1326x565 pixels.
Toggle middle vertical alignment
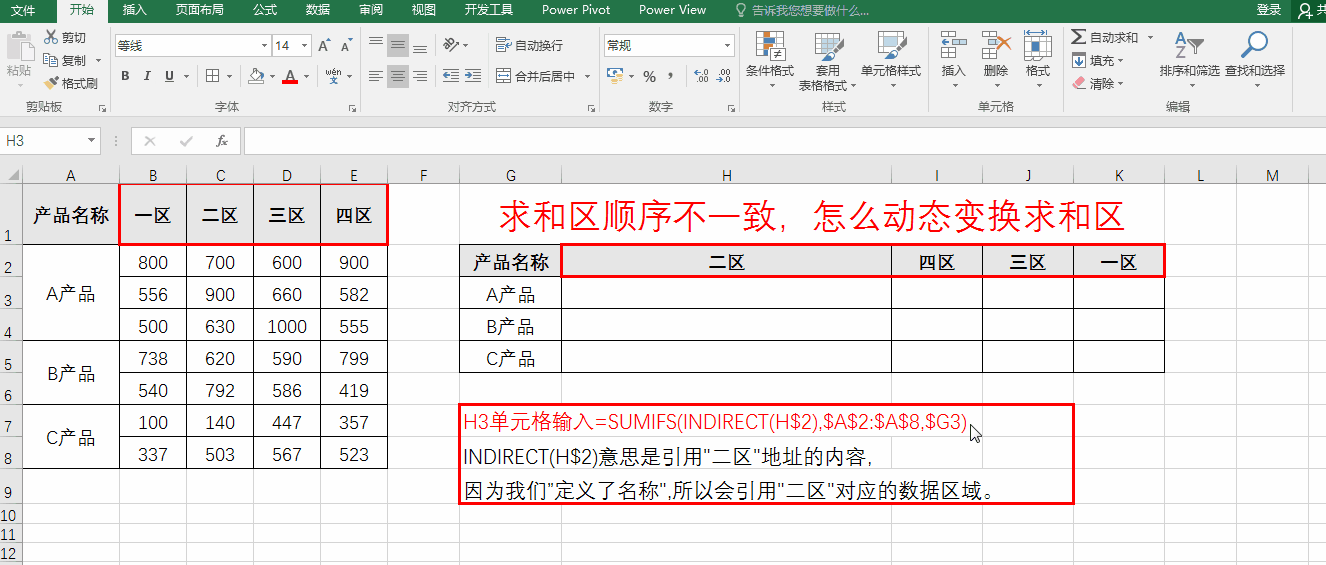pyautogui.click(x=398, y=45)
